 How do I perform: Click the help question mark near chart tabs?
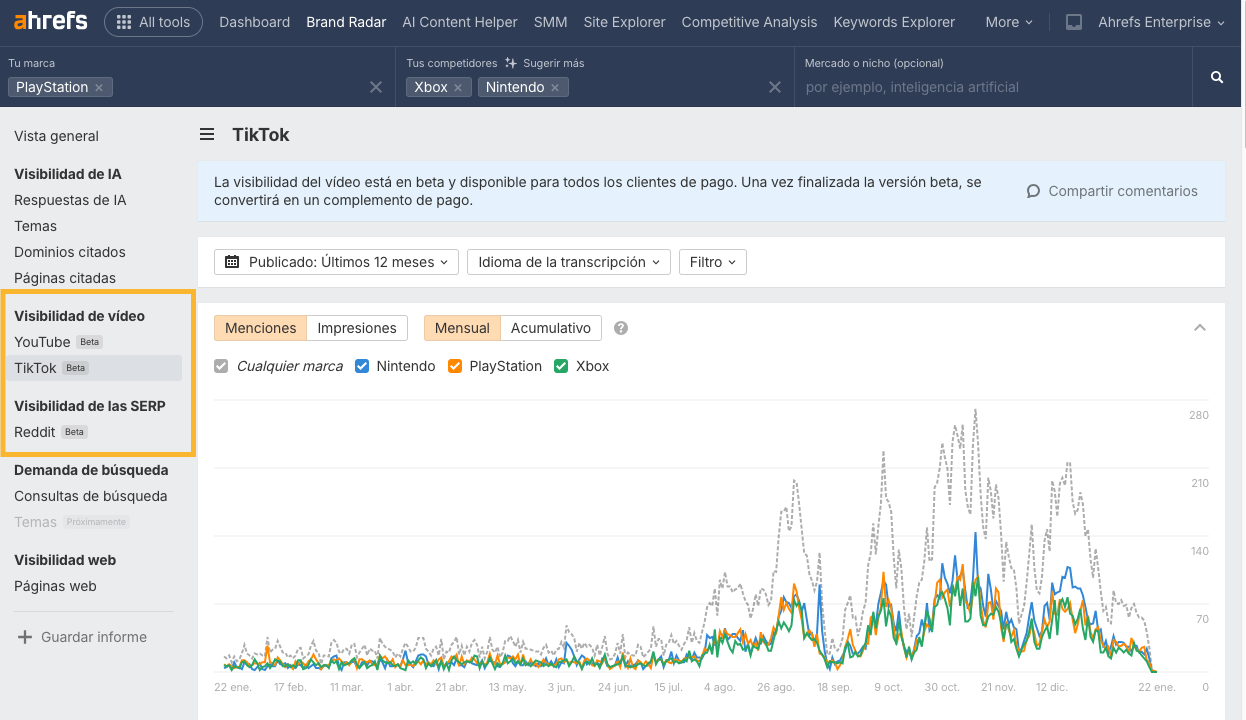620,327
